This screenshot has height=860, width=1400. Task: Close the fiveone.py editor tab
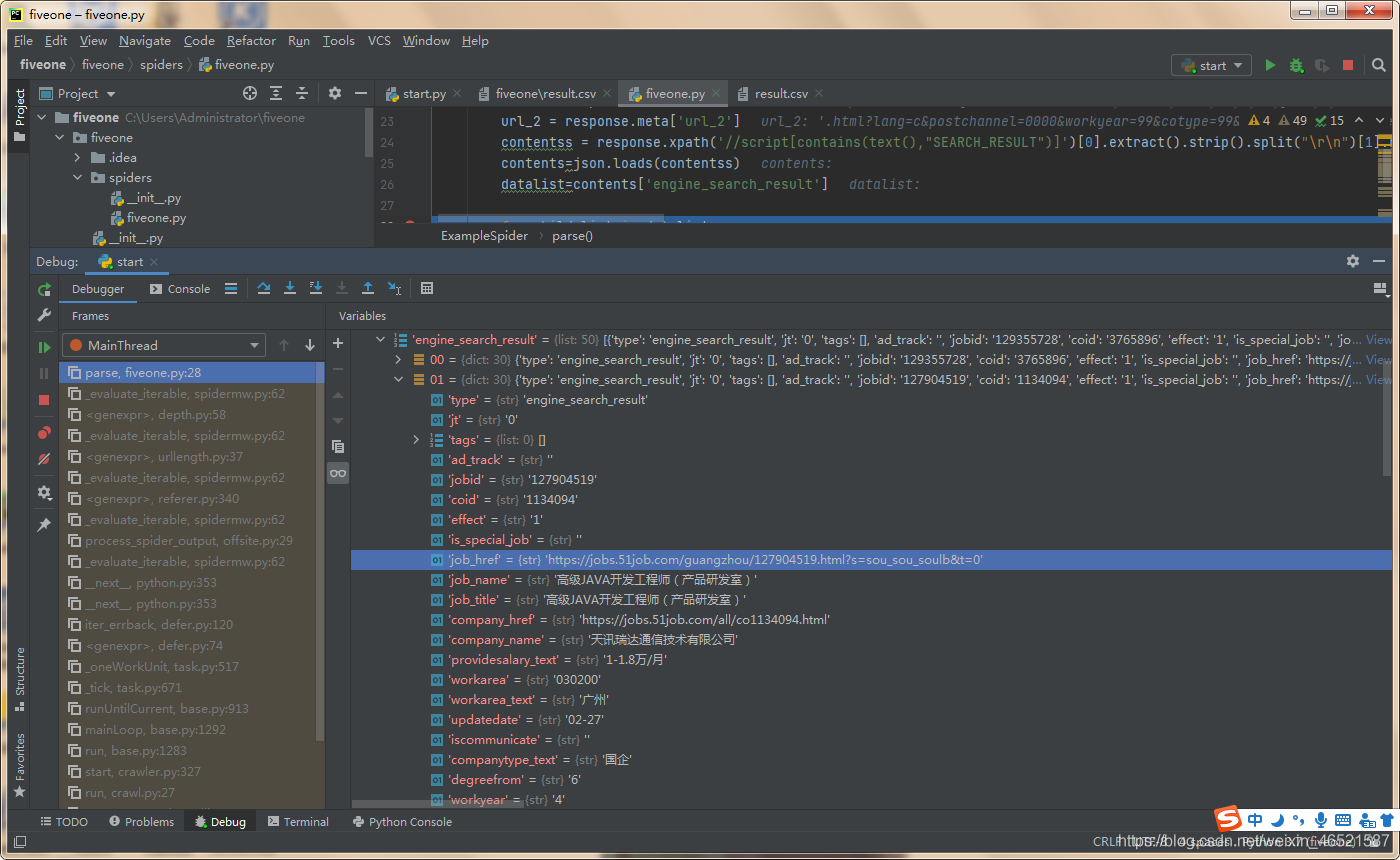(716, 93)
